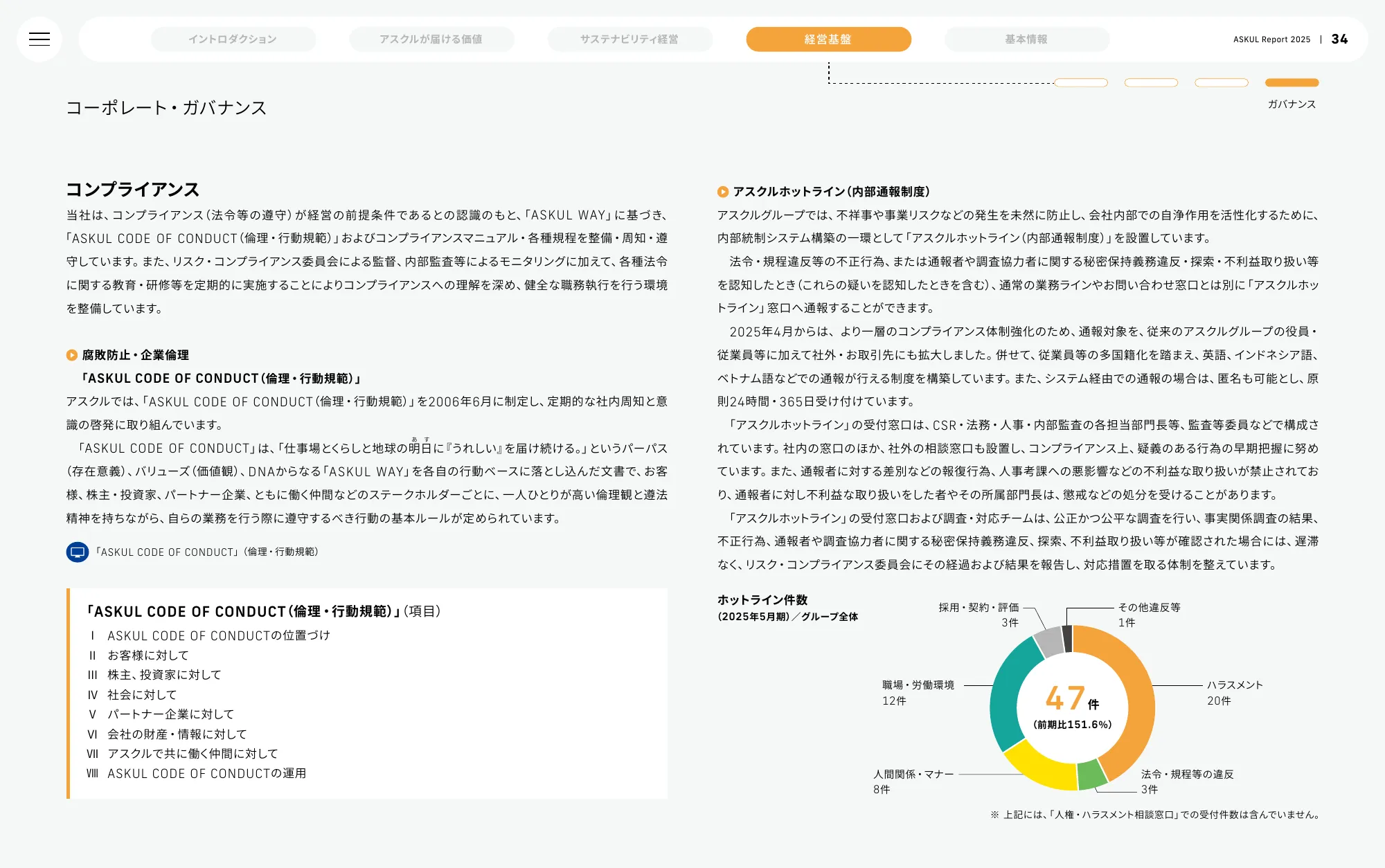Activate the second progress pill indicator
This screenshot has width=1385, height=868.
pyautogui.click(x=1152, y=82)
